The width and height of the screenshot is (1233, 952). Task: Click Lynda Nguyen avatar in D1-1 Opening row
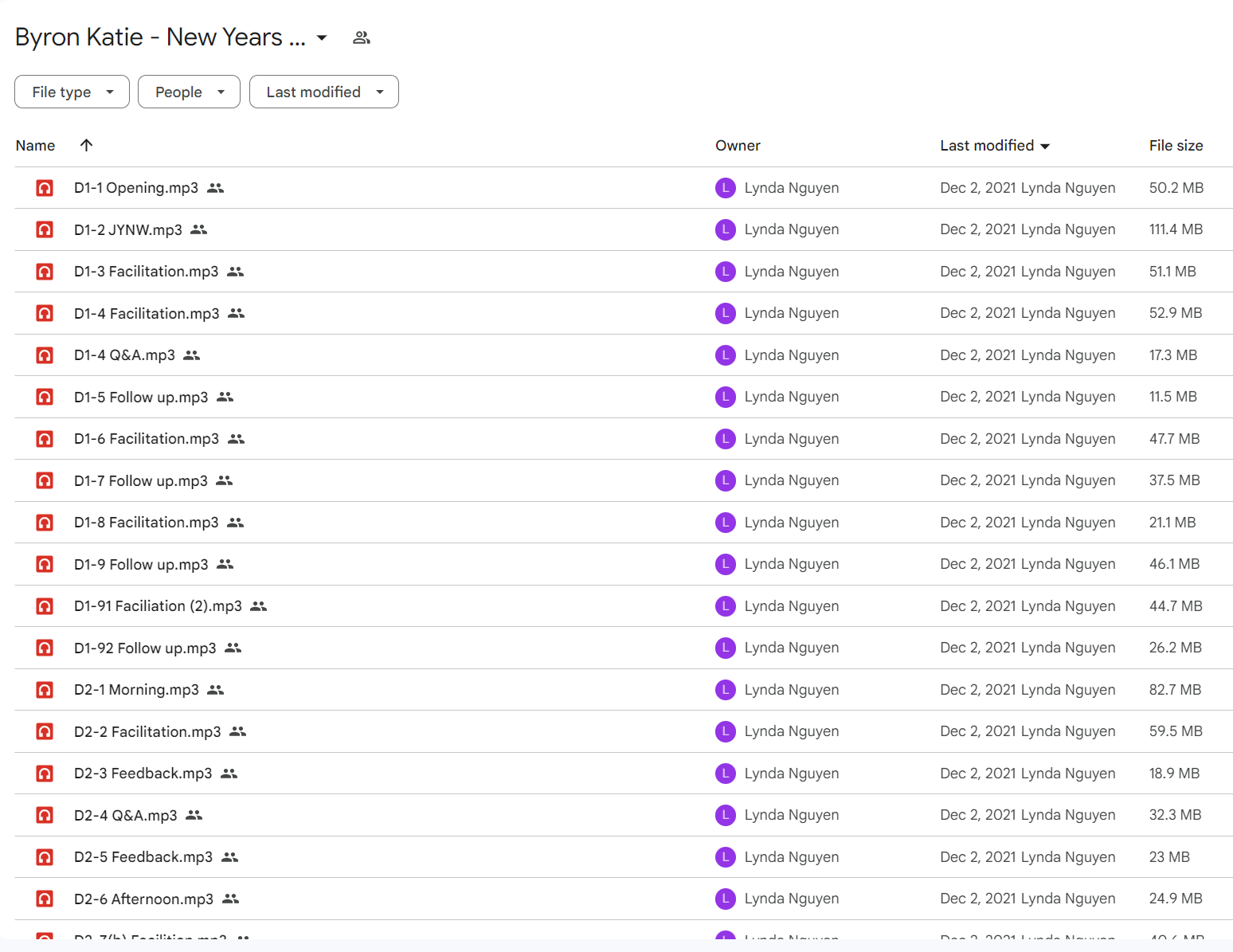(726, 188)
